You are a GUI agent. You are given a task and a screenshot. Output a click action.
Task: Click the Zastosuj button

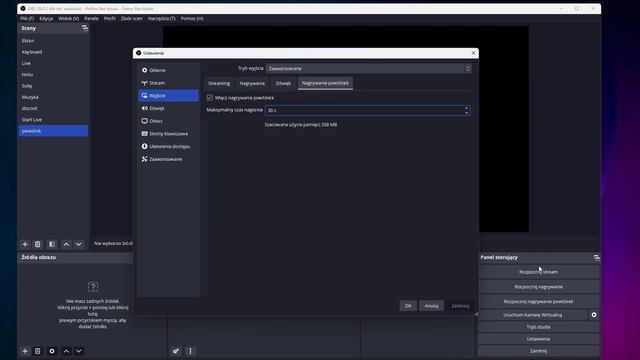click(460, 306)
